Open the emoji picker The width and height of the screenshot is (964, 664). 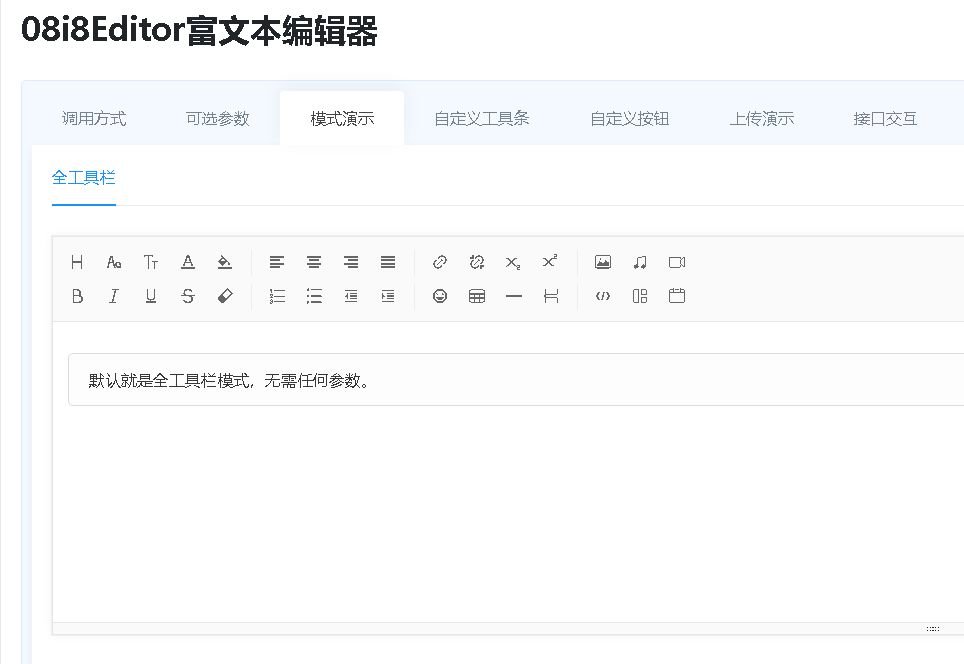click(x=439, y=296)
